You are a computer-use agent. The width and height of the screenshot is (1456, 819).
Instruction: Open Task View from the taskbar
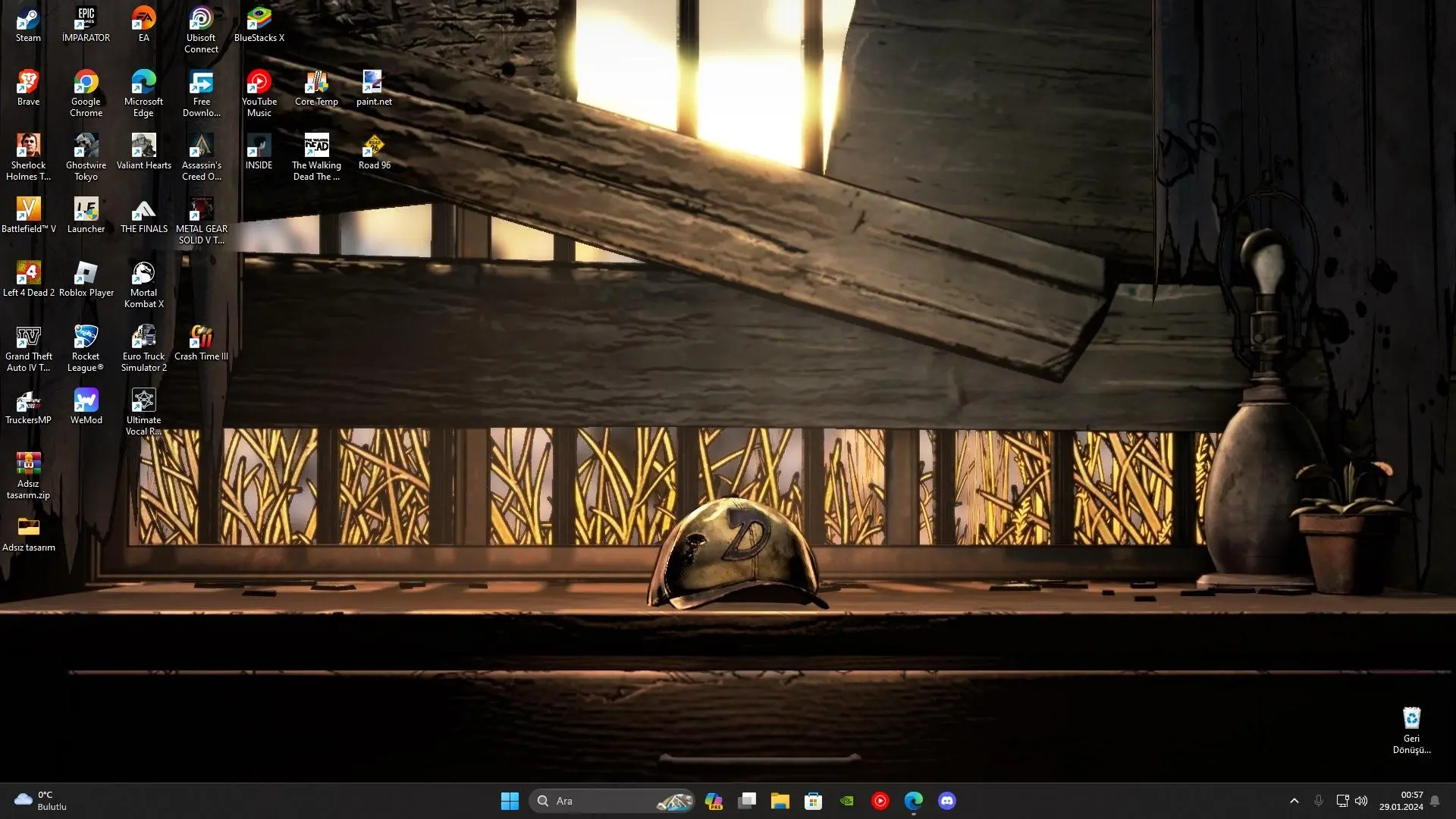(x=747, y=801)
